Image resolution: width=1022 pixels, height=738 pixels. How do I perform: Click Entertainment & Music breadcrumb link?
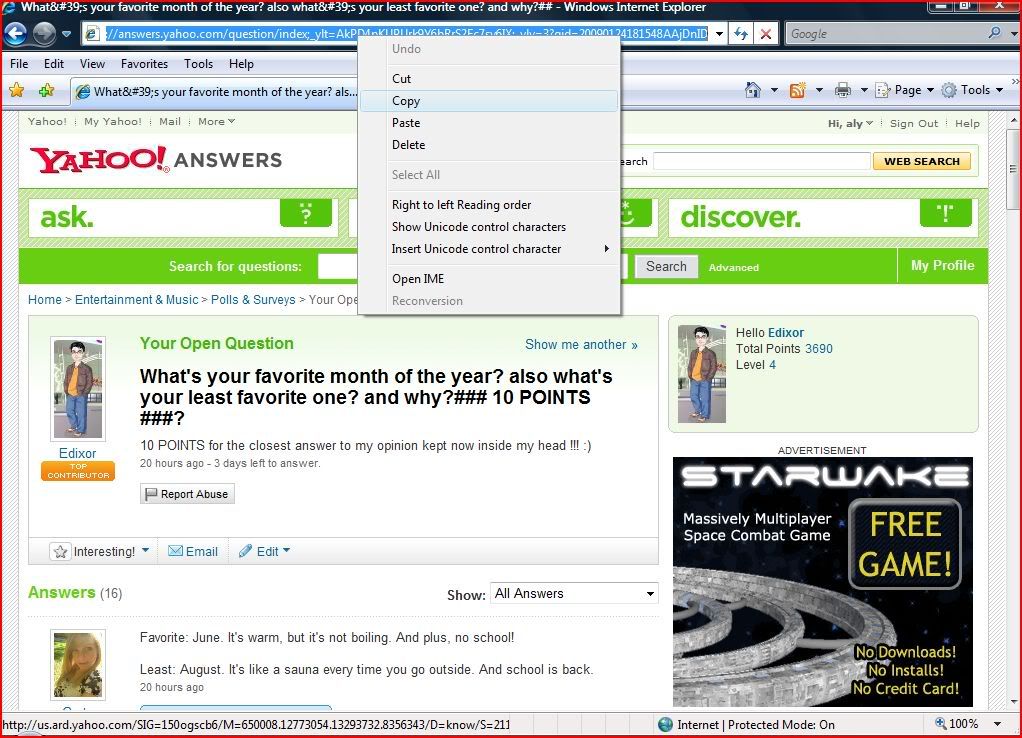click(136, 299)
